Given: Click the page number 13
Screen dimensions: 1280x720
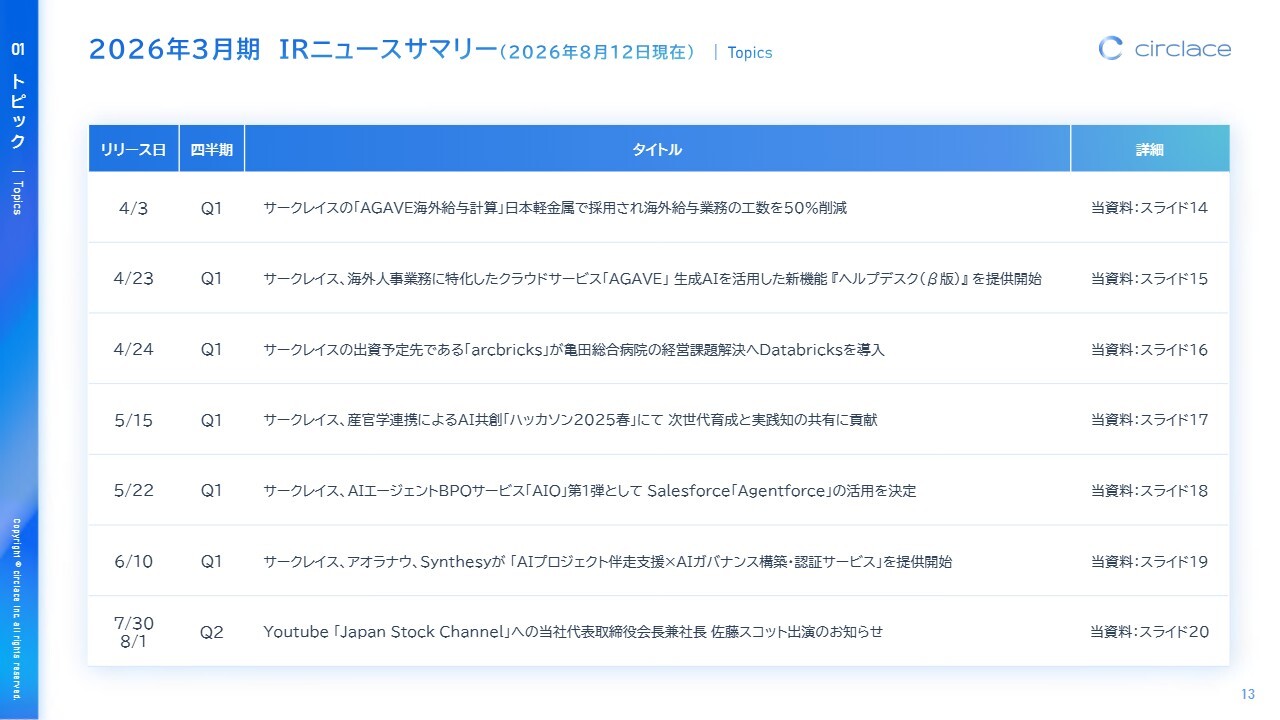Looking at the screenshot, I should pyautogui.click(x=1247, y=695).
